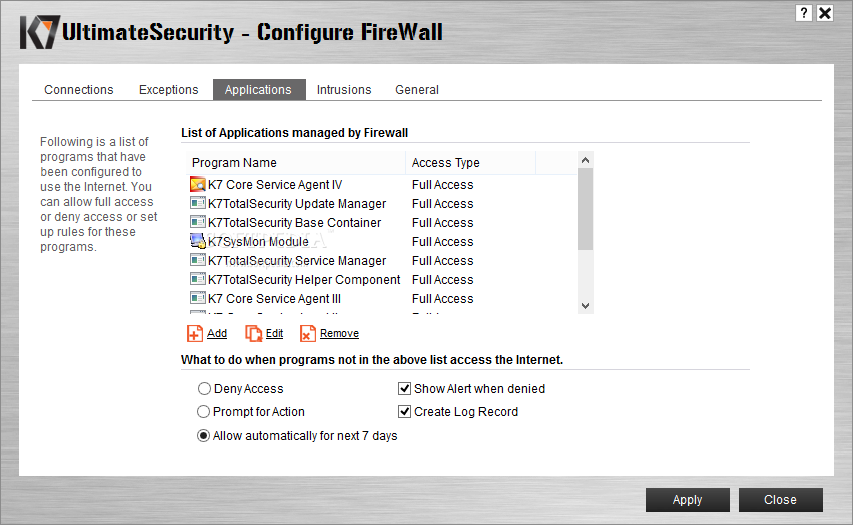Select the K7 Core Service Agent IV icon
Screen dimensions: 853x525
coord(197,184)
